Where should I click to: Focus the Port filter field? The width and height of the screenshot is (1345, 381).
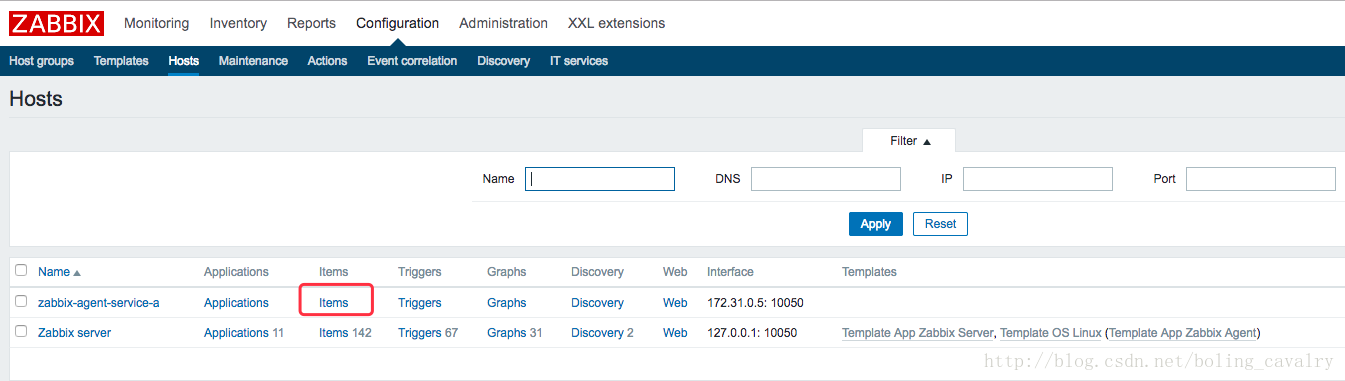click(1261, 179)
